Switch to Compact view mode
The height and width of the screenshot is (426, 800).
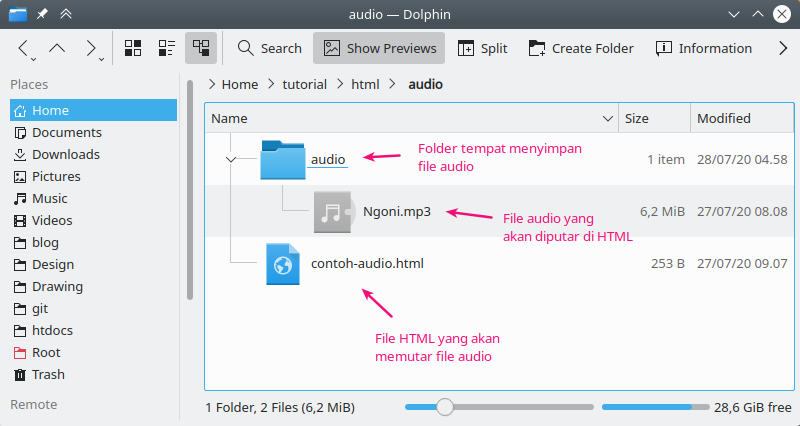coord(167,48)
